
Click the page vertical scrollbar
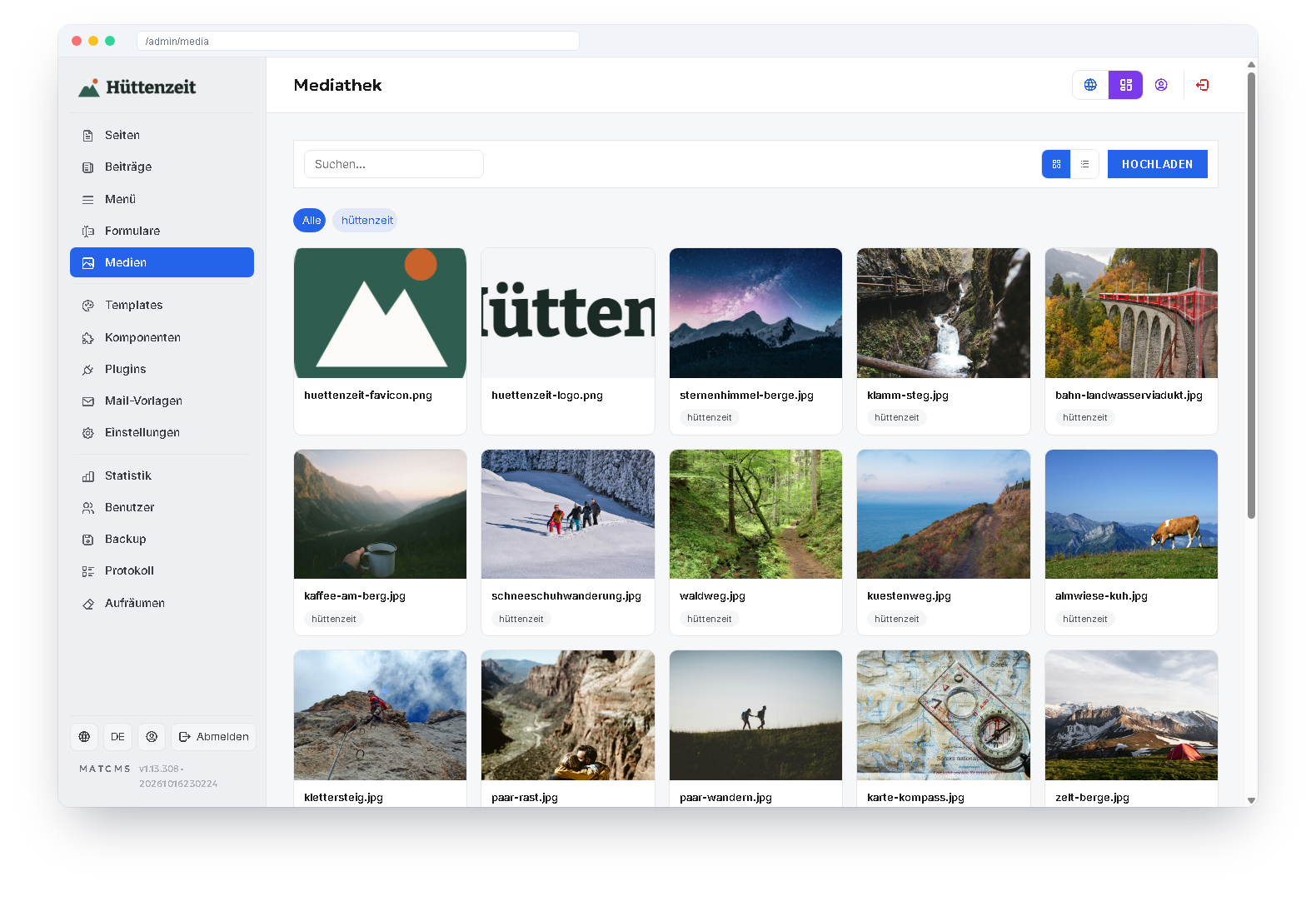tap(1251, 296)
